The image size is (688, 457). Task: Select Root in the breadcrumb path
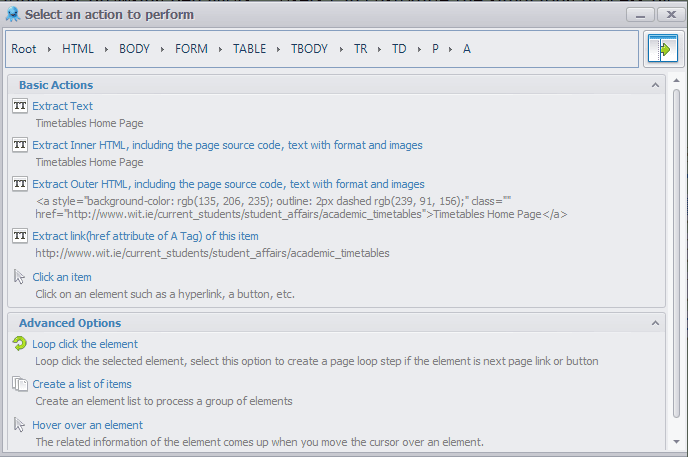pos(24,49)
